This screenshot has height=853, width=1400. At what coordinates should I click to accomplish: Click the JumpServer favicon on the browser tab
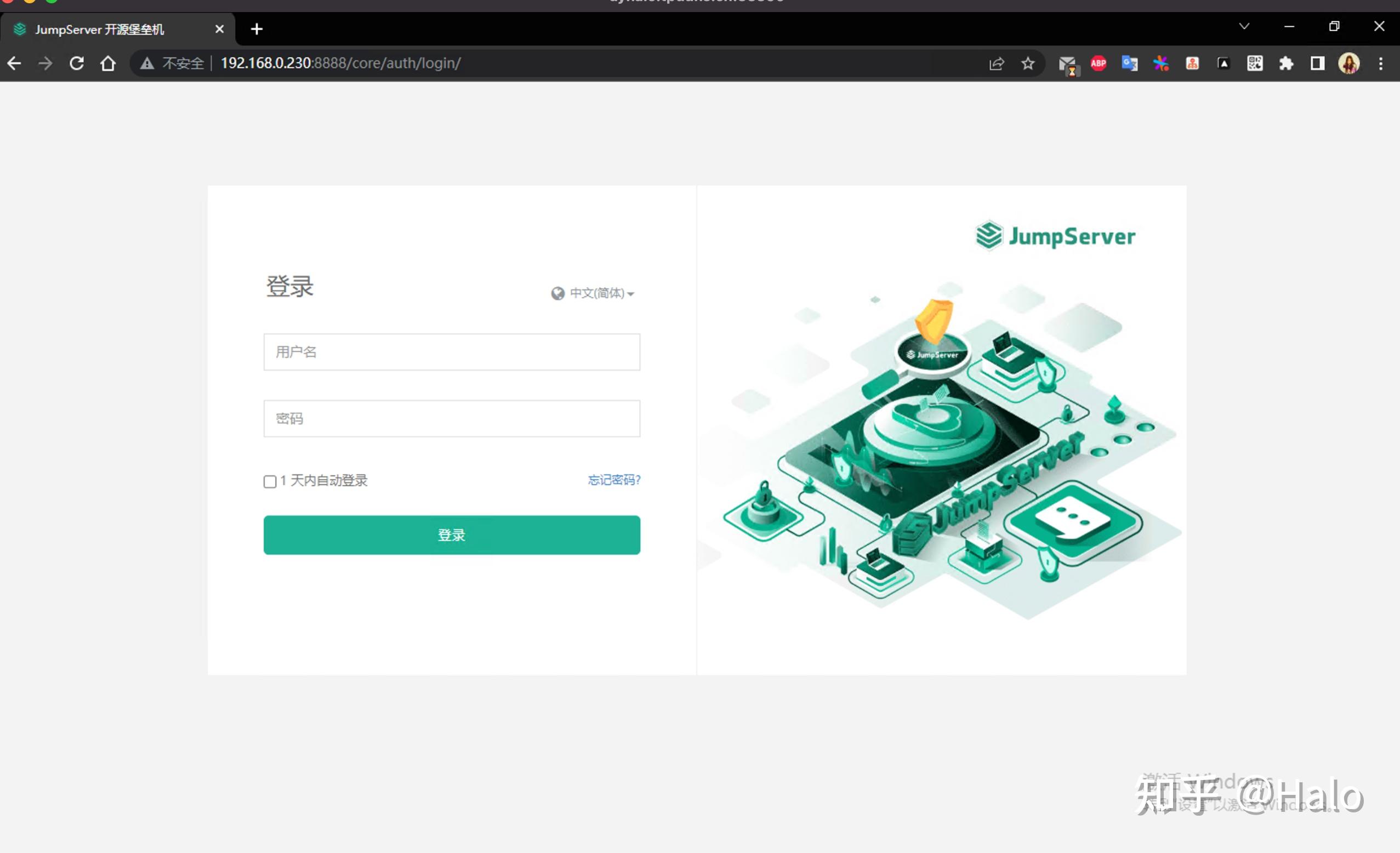pyautogui.click(x=20, y=29)
